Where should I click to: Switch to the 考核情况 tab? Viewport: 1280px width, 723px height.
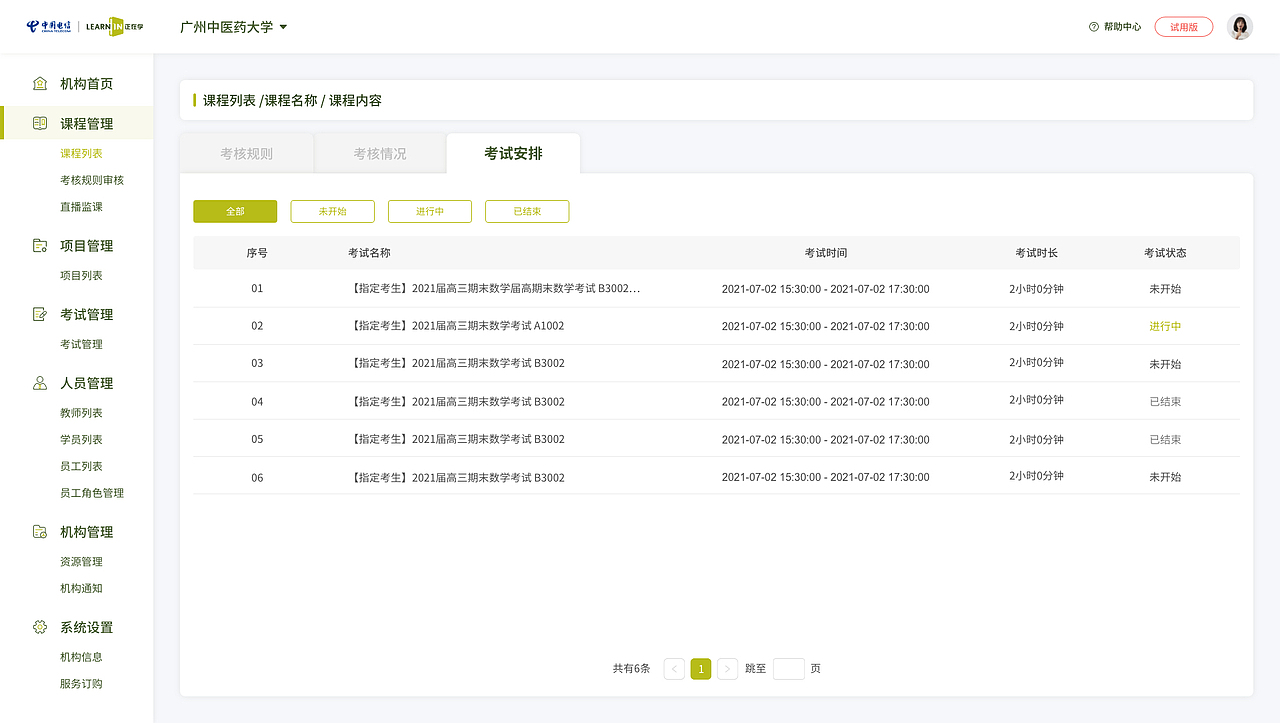[380, 154]
